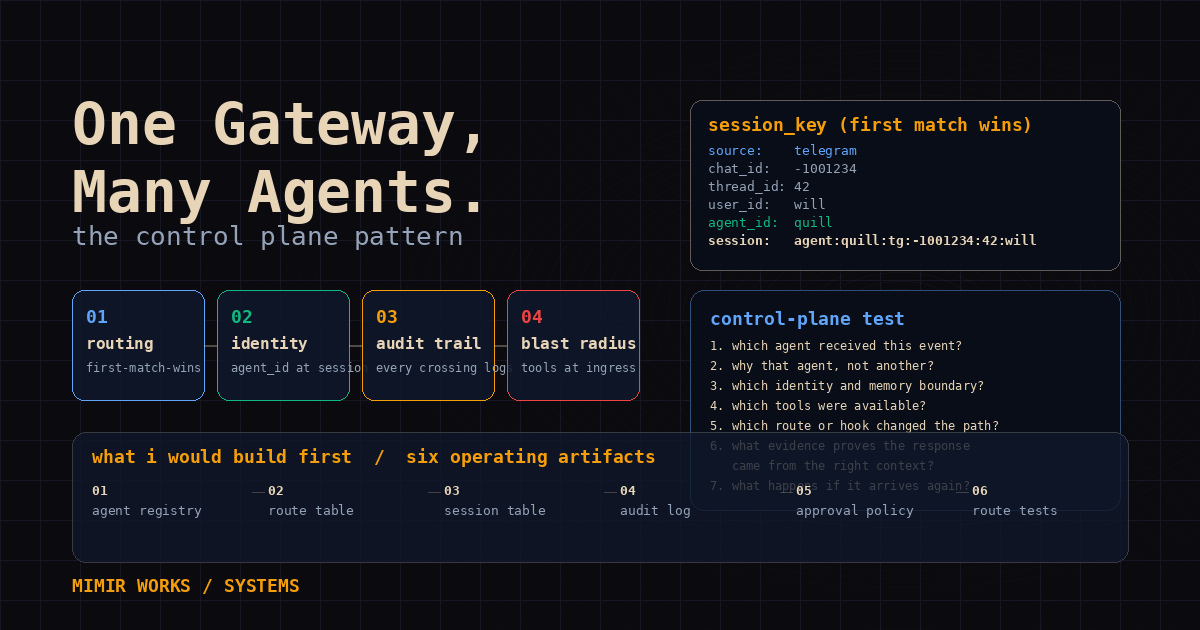Click the 'agent_id: quill' row
The image size is (1200, 630).
click(x=770, y=223)
